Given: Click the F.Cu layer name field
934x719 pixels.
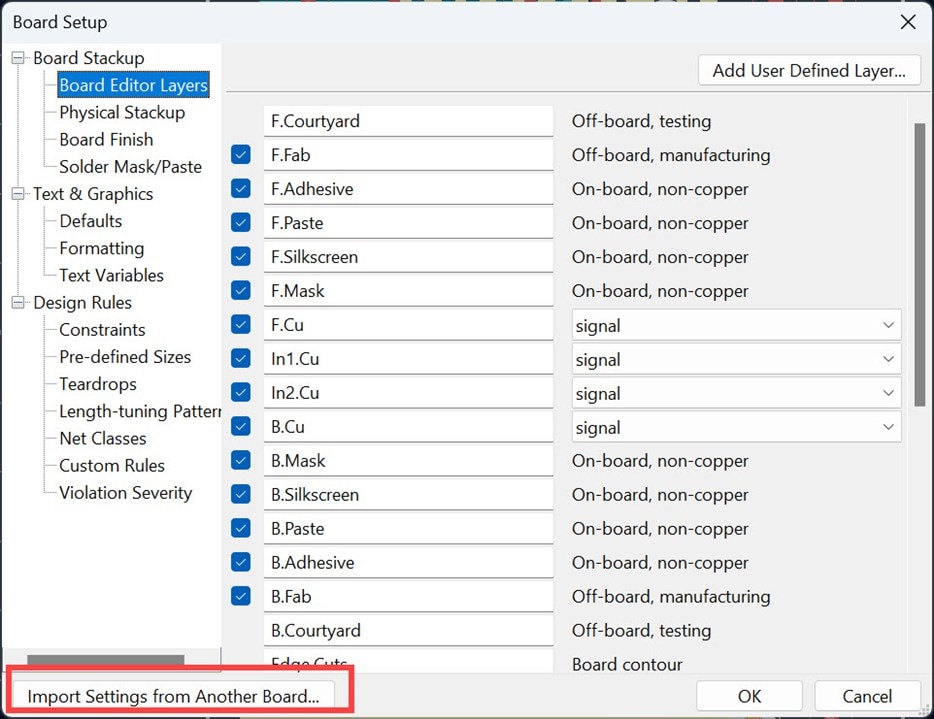Looking at the screenshot, I should pyautogui.click(x=408, y=325).
